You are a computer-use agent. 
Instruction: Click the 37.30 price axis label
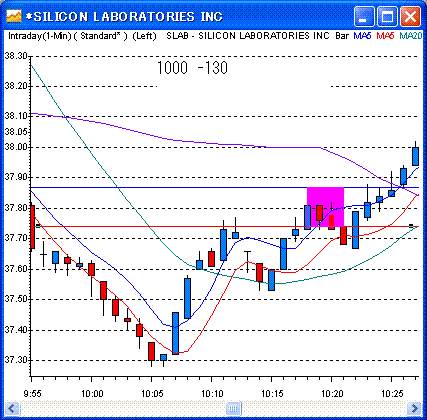[16, 360]
